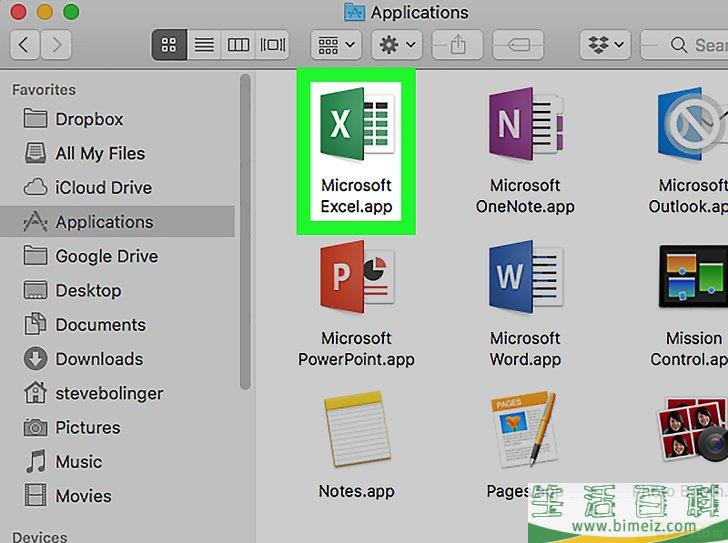Select Music in sidebar
Viewport: 728px width, 543px height.
point(117,462)
